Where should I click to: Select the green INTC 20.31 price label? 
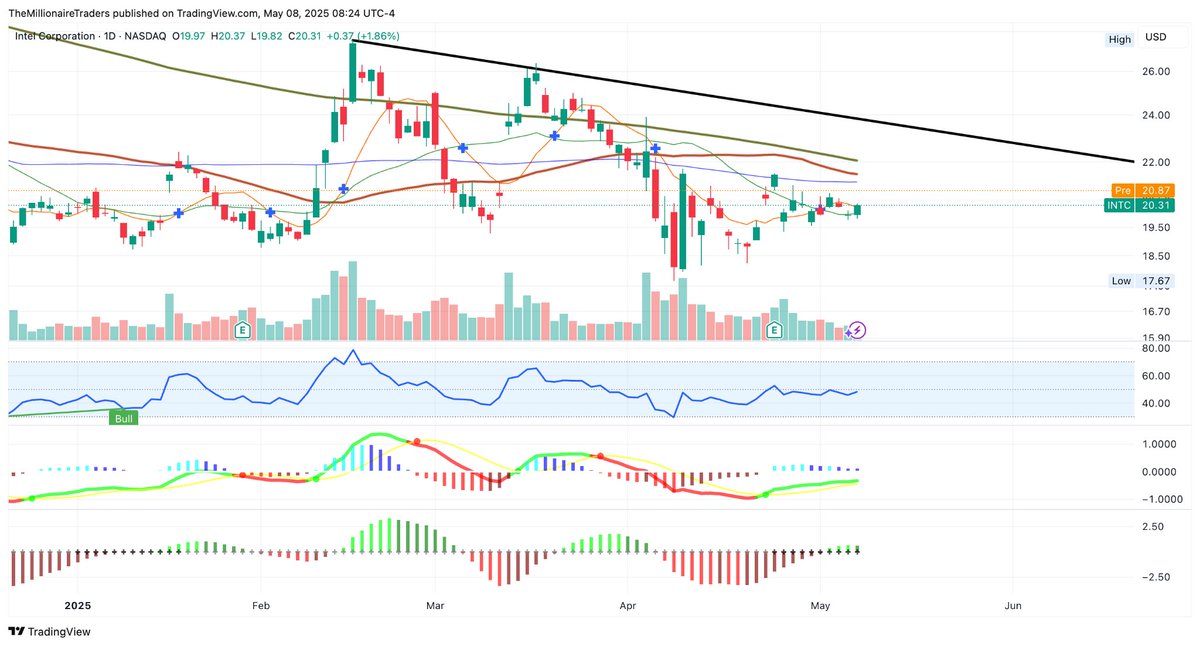(x=1139, y=205)
